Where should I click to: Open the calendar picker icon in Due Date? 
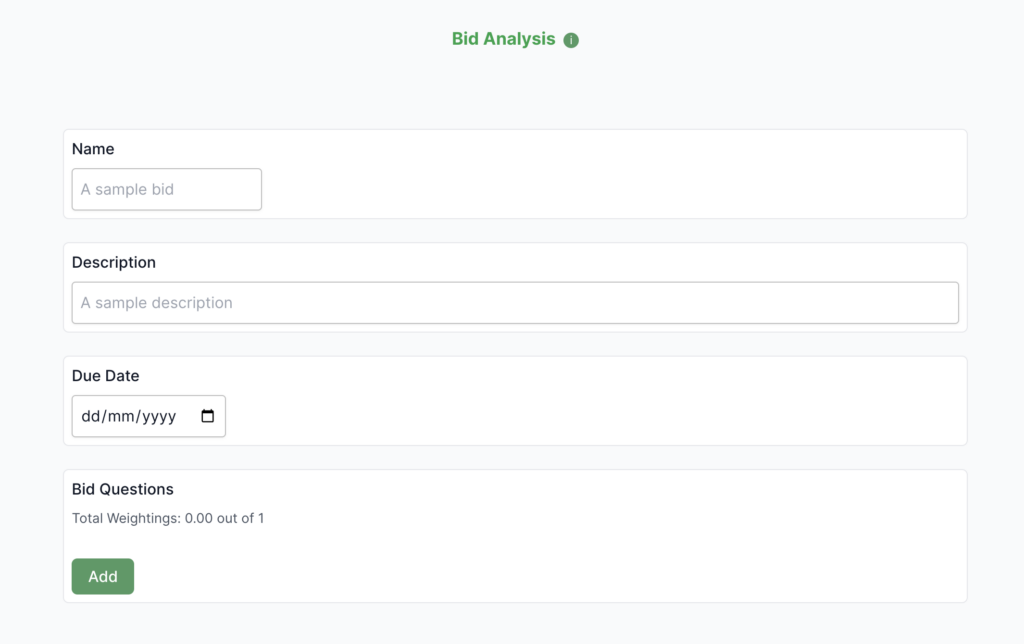click(x=208, y=416)
